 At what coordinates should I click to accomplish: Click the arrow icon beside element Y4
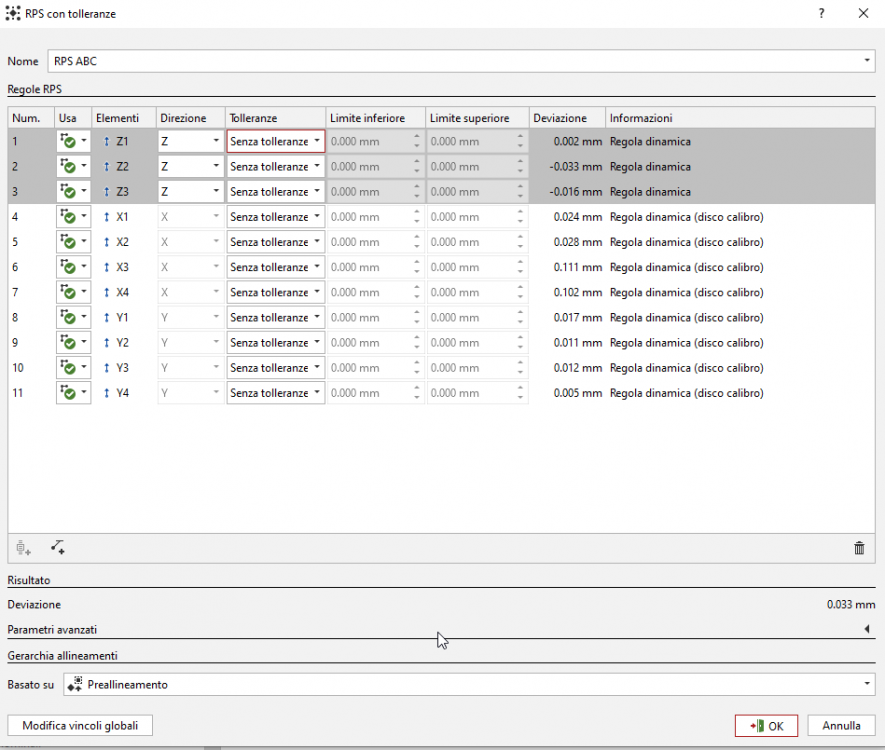point(107,394)
